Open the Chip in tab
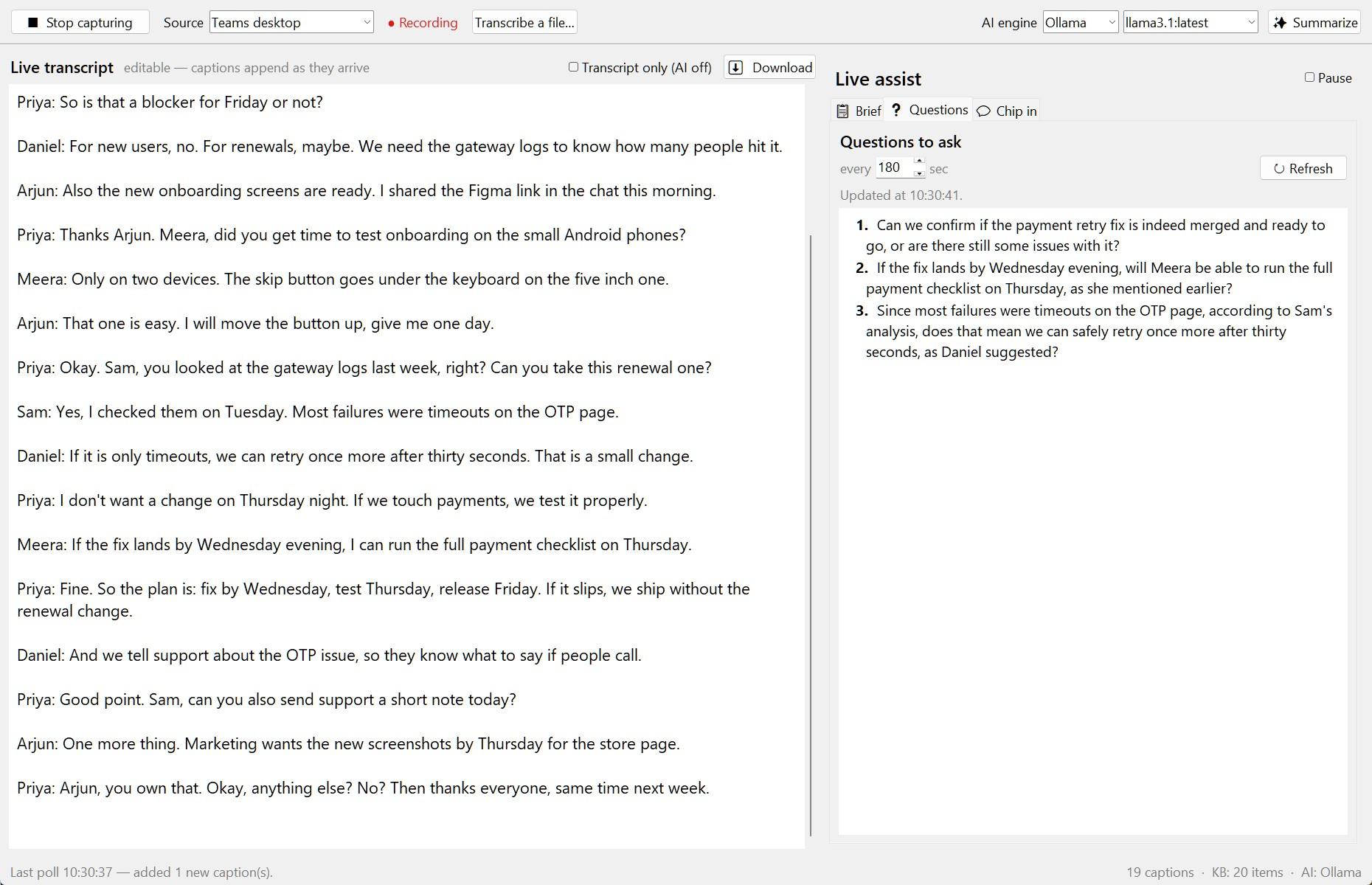Screen dimensions: 1372x885 click(x=1007, y=111)
